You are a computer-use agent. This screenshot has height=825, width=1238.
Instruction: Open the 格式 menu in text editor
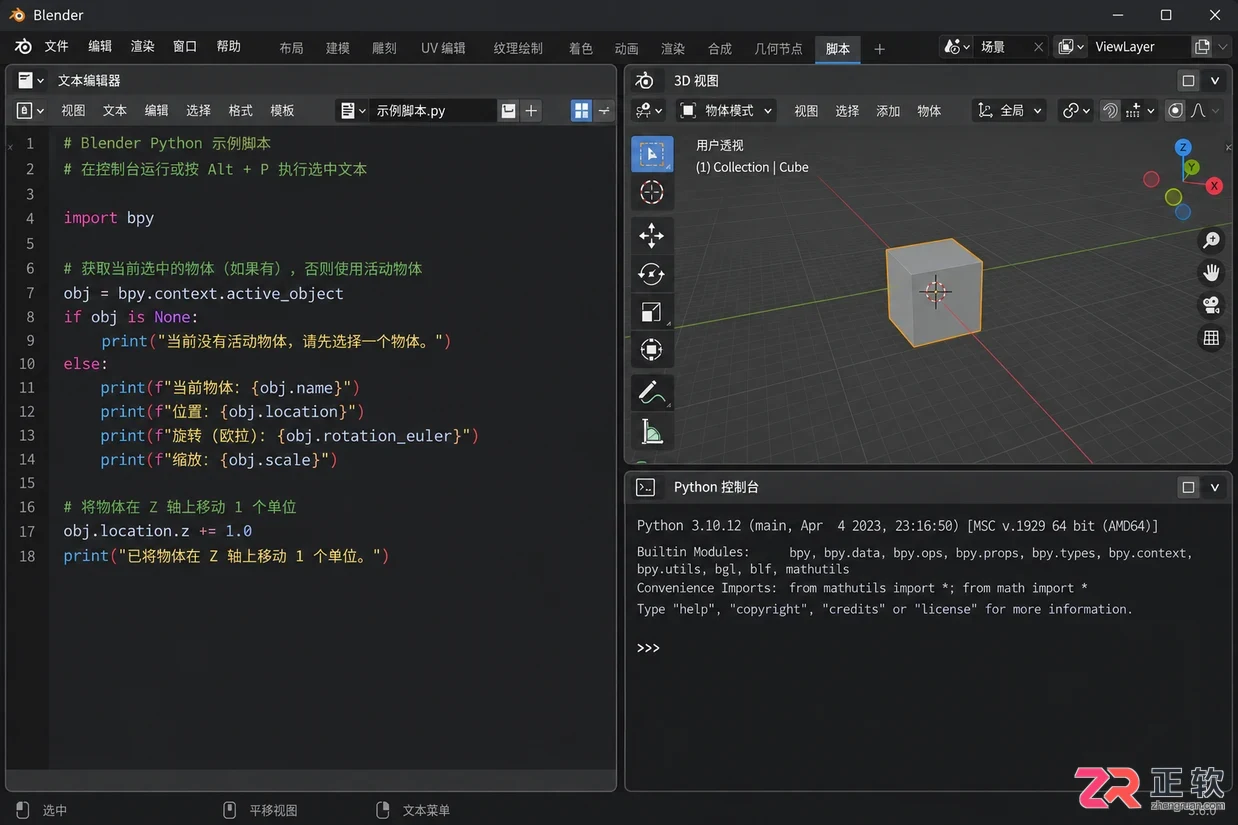240,111
